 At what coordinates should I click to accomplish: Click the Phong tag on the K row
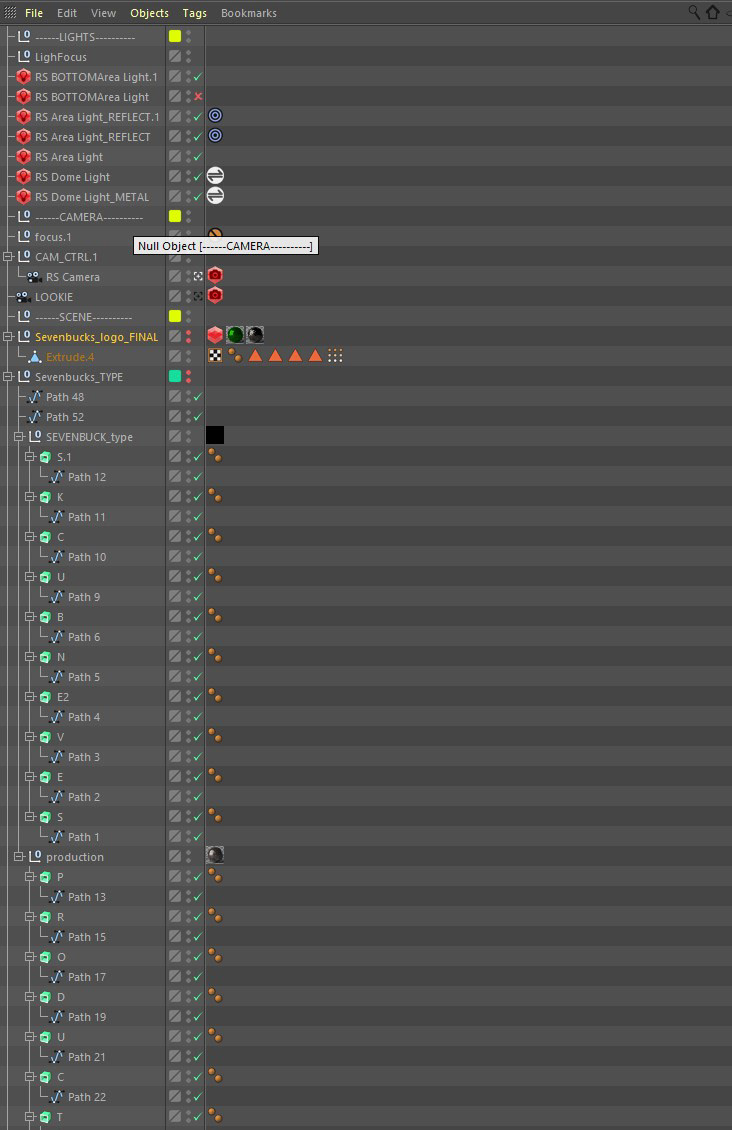pyautogui.click(x=215, y=495)
